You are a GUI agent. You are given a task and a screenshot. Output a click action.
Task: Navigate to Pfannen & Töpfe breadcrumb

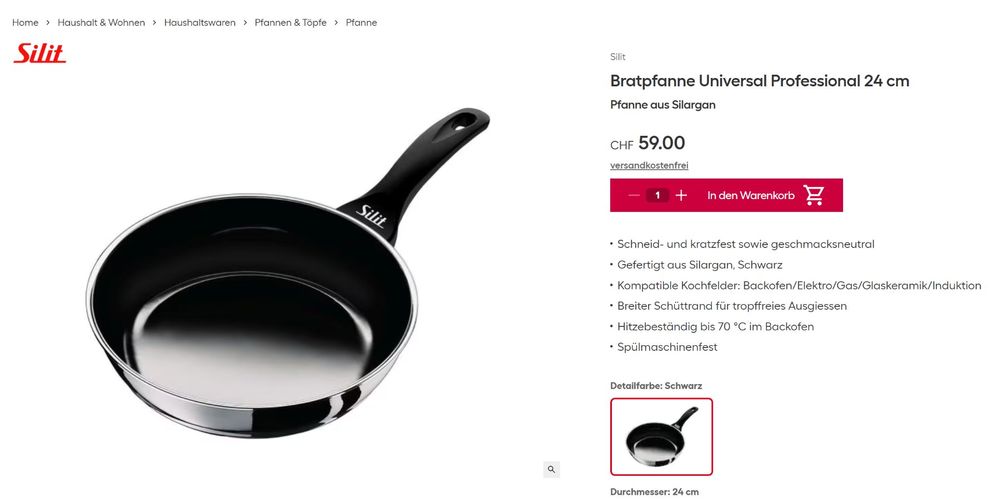(x=290, y=22)
